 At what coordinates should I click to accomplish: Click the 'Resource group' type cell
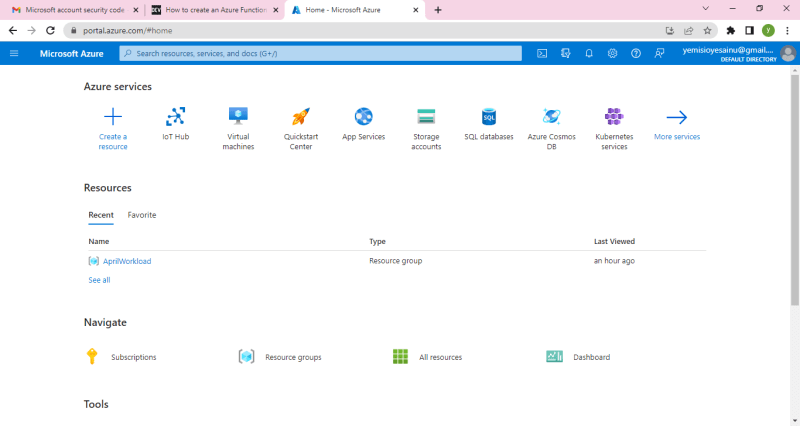click(395, 261)
